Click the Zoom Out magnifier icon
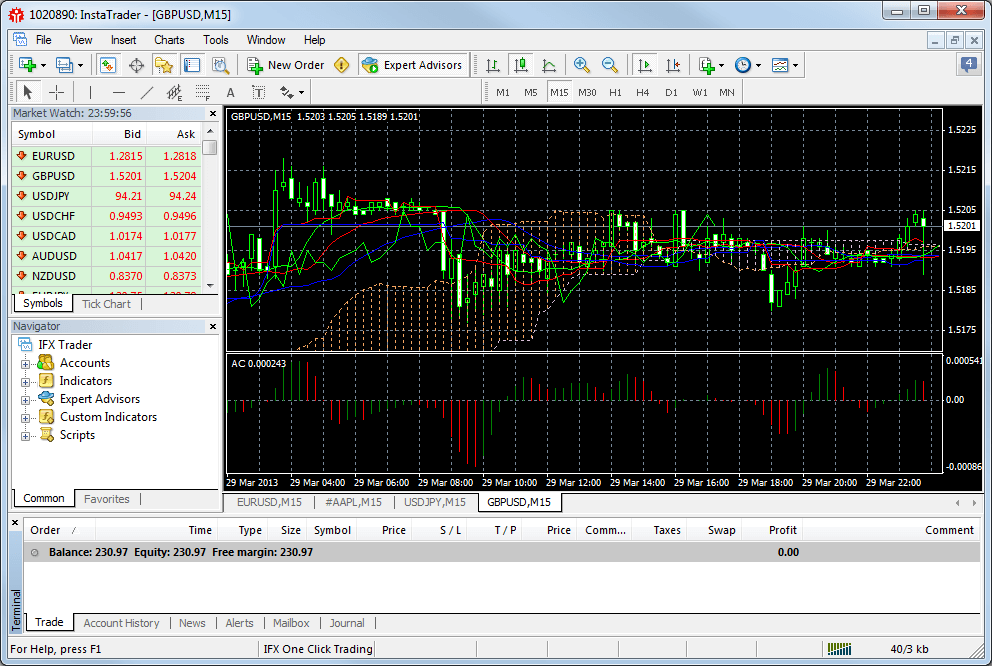Screen dimensions: 992x666 tap(609, 65)
